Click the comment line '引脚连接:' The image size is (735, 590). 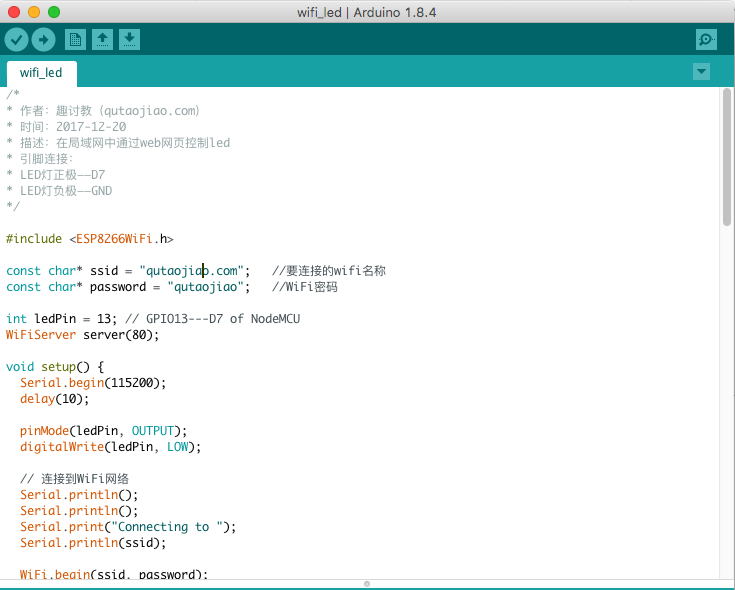point(46,159)
